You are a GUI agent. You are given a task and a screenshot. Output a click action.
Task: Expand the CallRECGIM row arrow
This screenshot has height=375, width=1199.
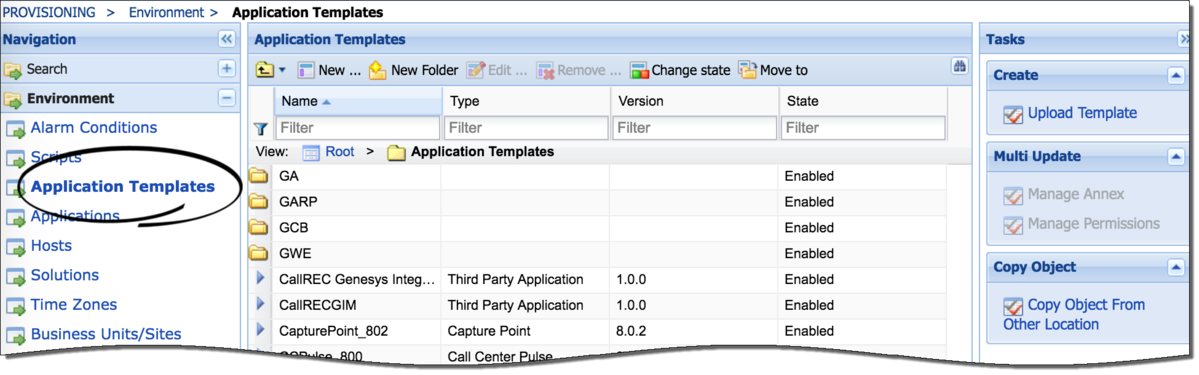(x=261, y=305)
